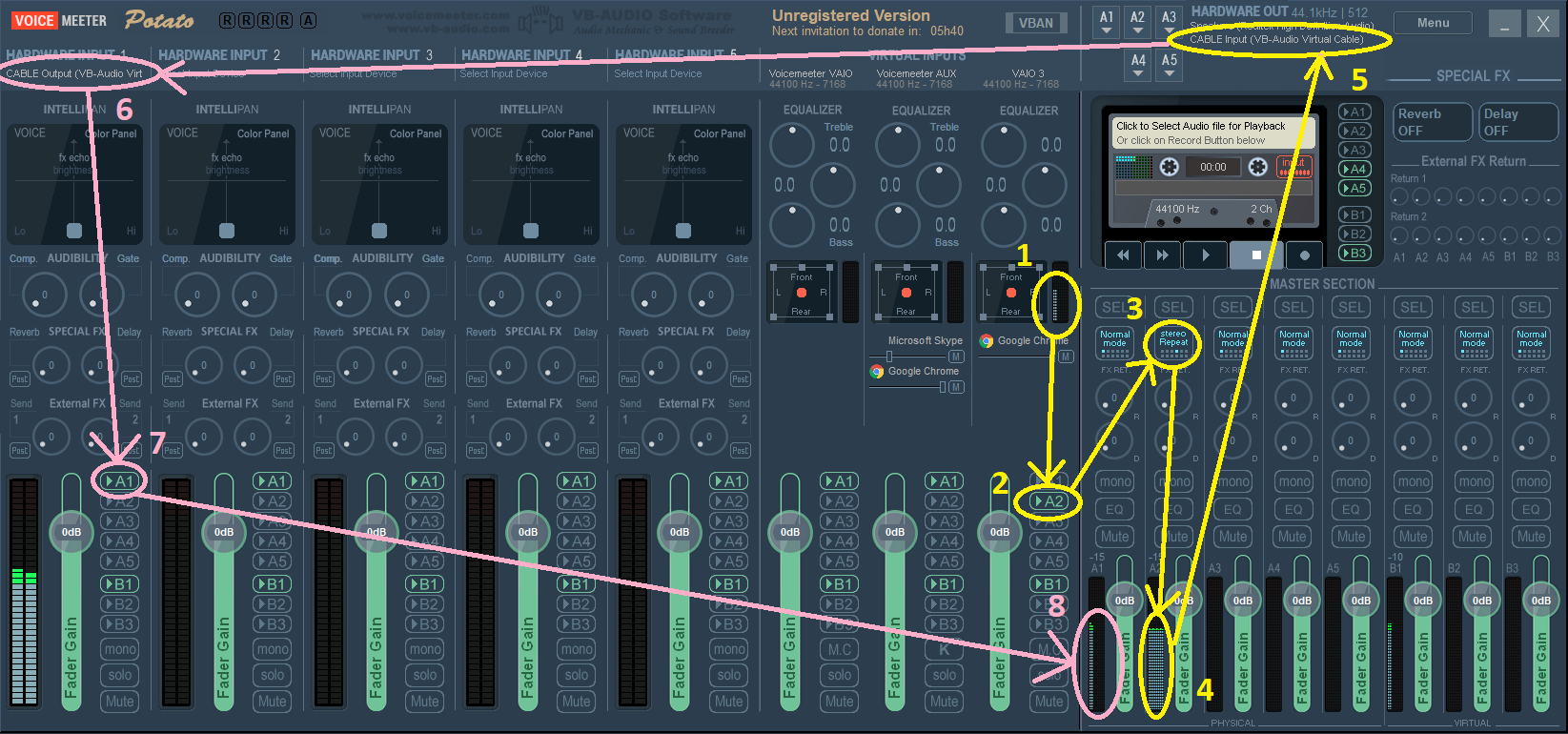Toggle B1 bus on Hardware Input 2
This screenshot has width=1568, height=734.
[x=272, y=584]
